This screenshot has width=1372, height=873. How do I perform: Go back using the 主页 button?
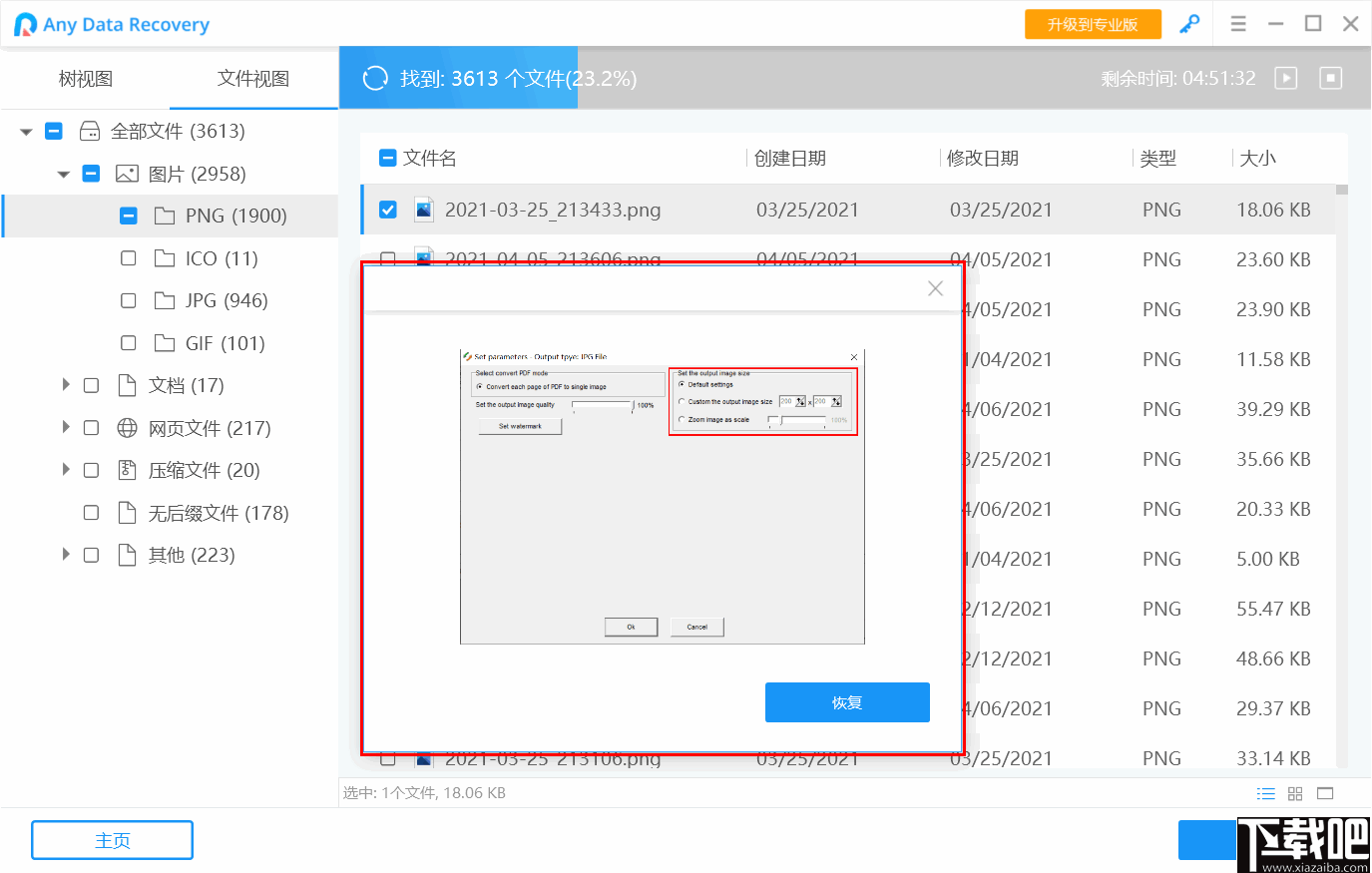click(112, 840)
